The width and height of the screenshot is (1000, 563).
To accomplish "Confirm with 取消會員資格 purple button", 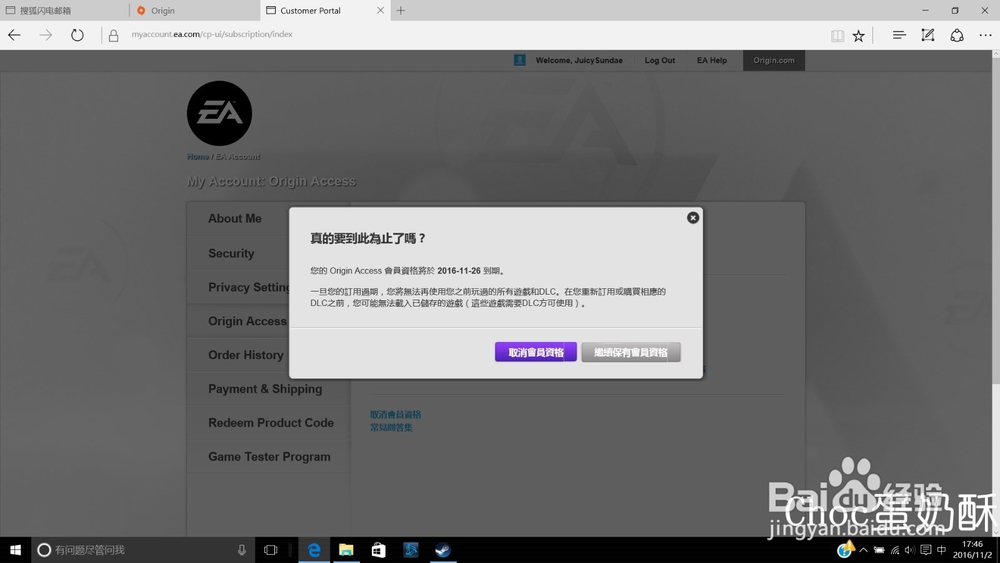I will (536, 352).
